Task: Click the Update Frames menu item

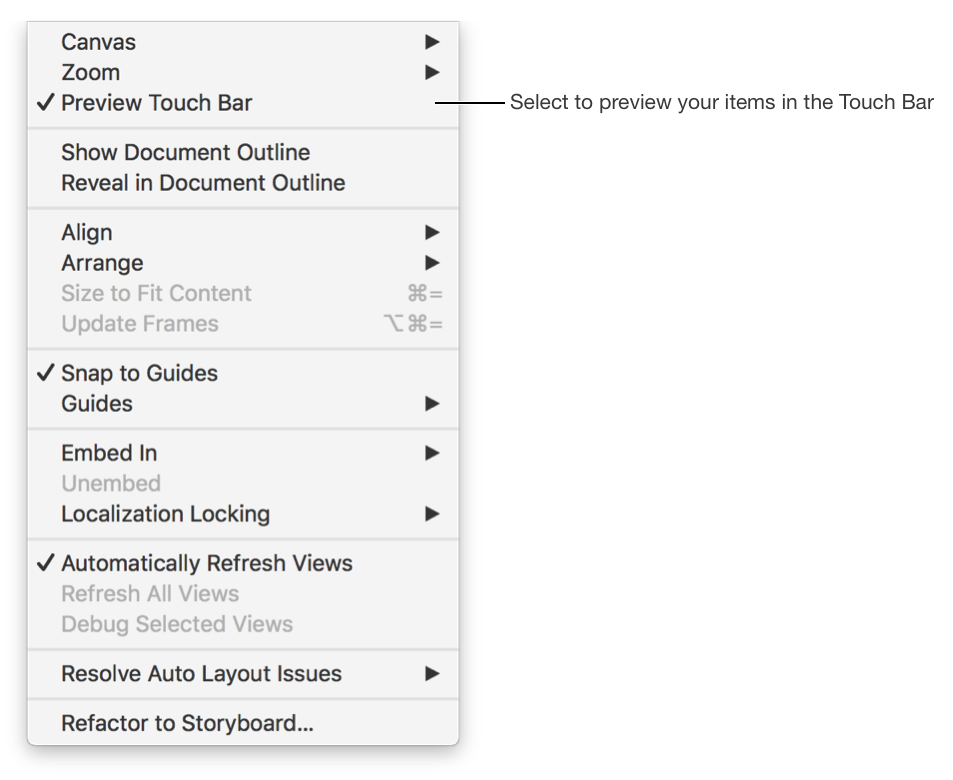Action: (x=139, y=324)
